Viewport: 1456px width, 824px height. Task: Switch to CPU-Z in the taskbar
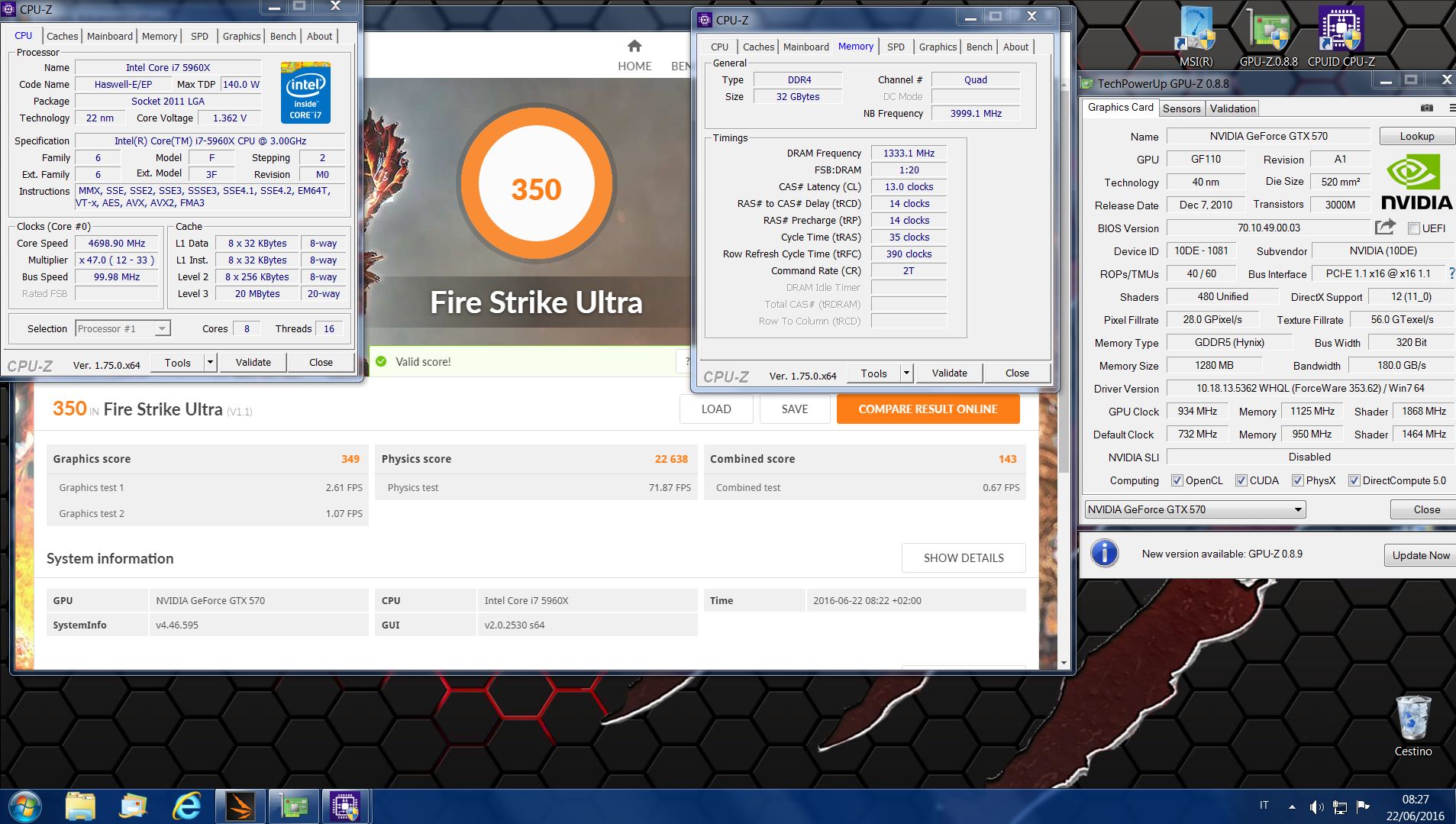tap(346, 806)
